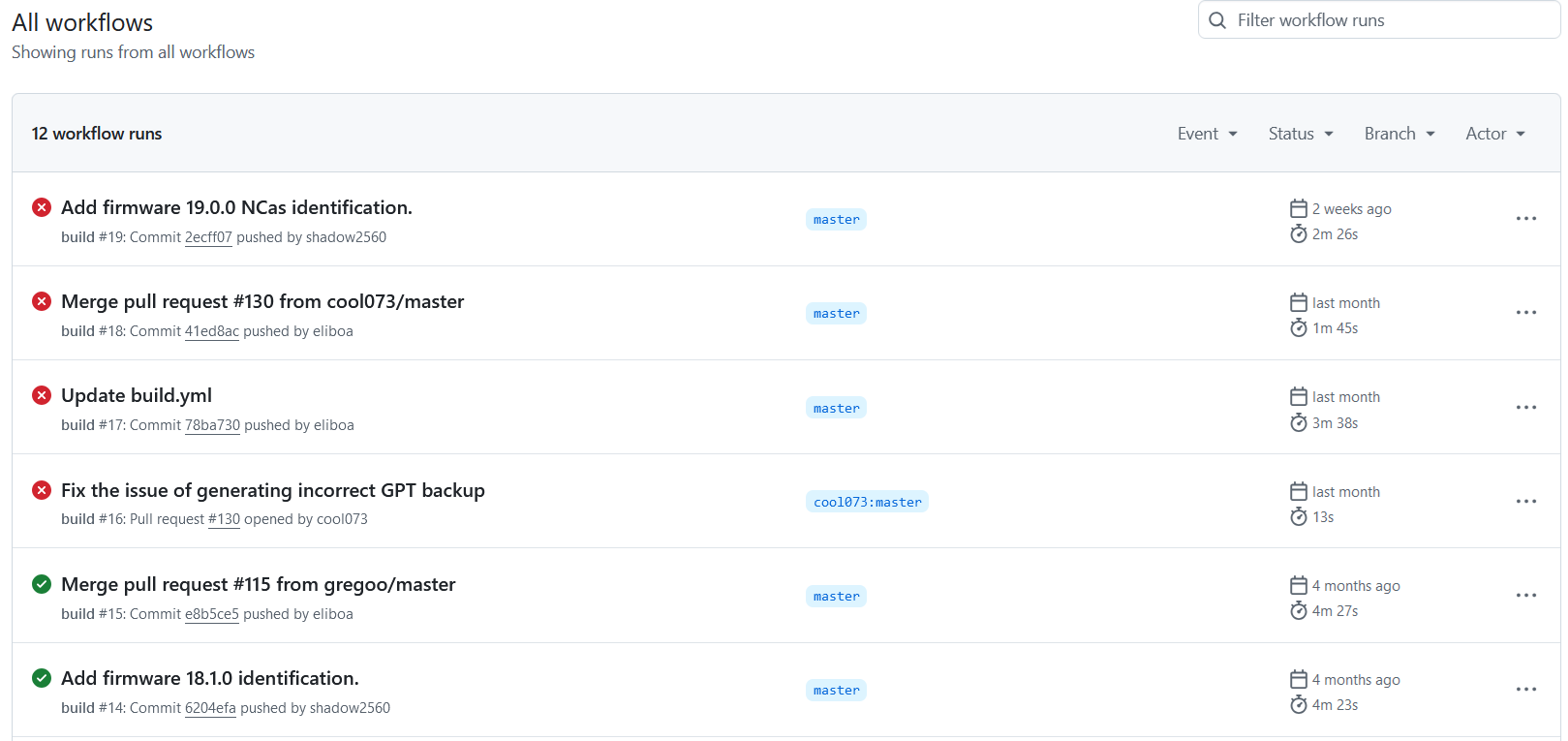Screen dimensions: 1568x741
Task: Click failed status icon for build #18
Action: (x=42, y=301)
